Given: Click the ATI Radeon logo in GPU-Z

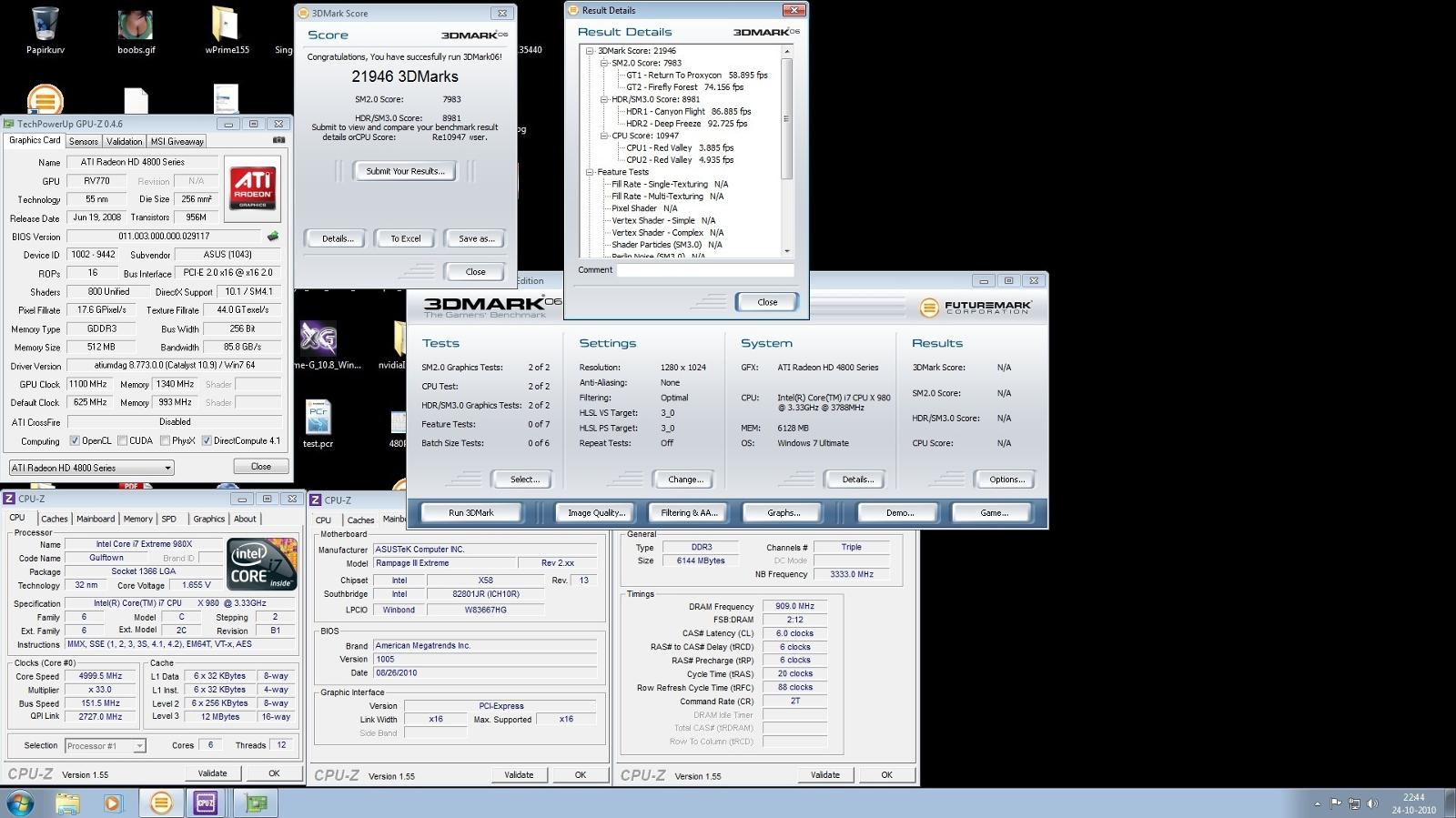Looking at the screenshot, I should pos(253,187).
